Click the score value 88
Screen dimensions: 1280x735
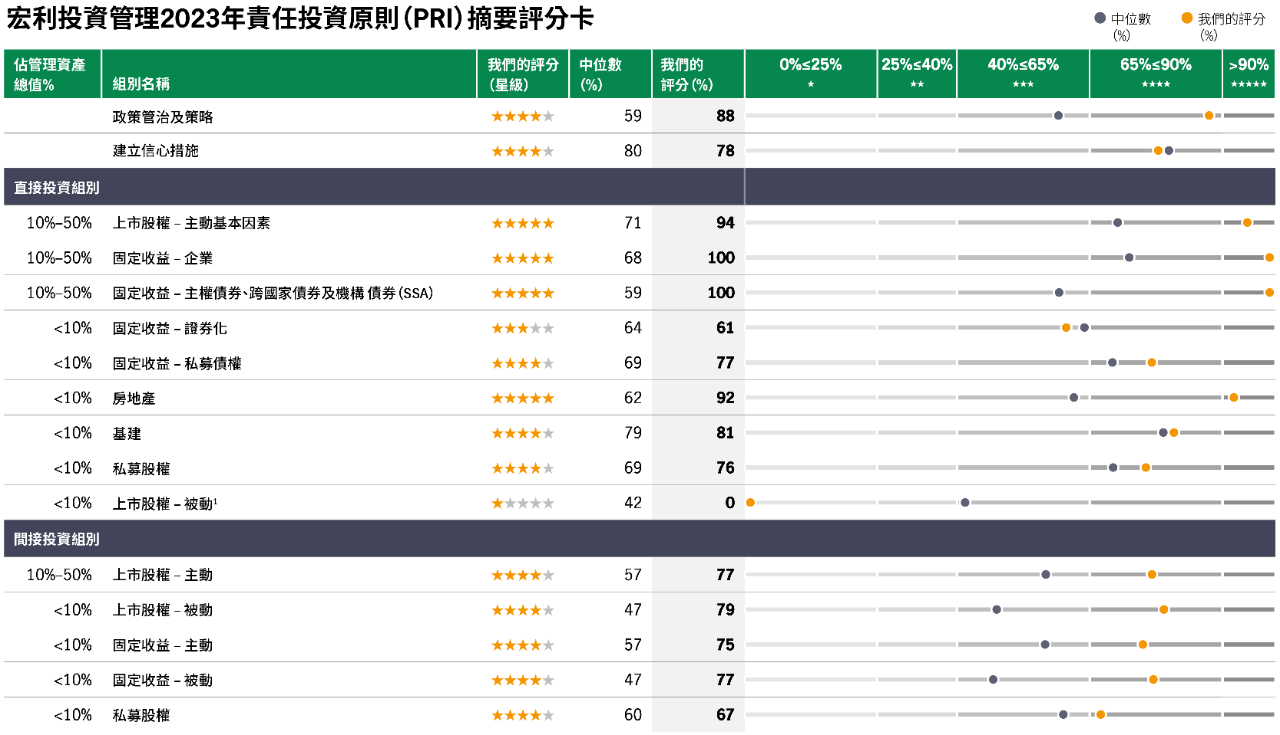[725, 116]
